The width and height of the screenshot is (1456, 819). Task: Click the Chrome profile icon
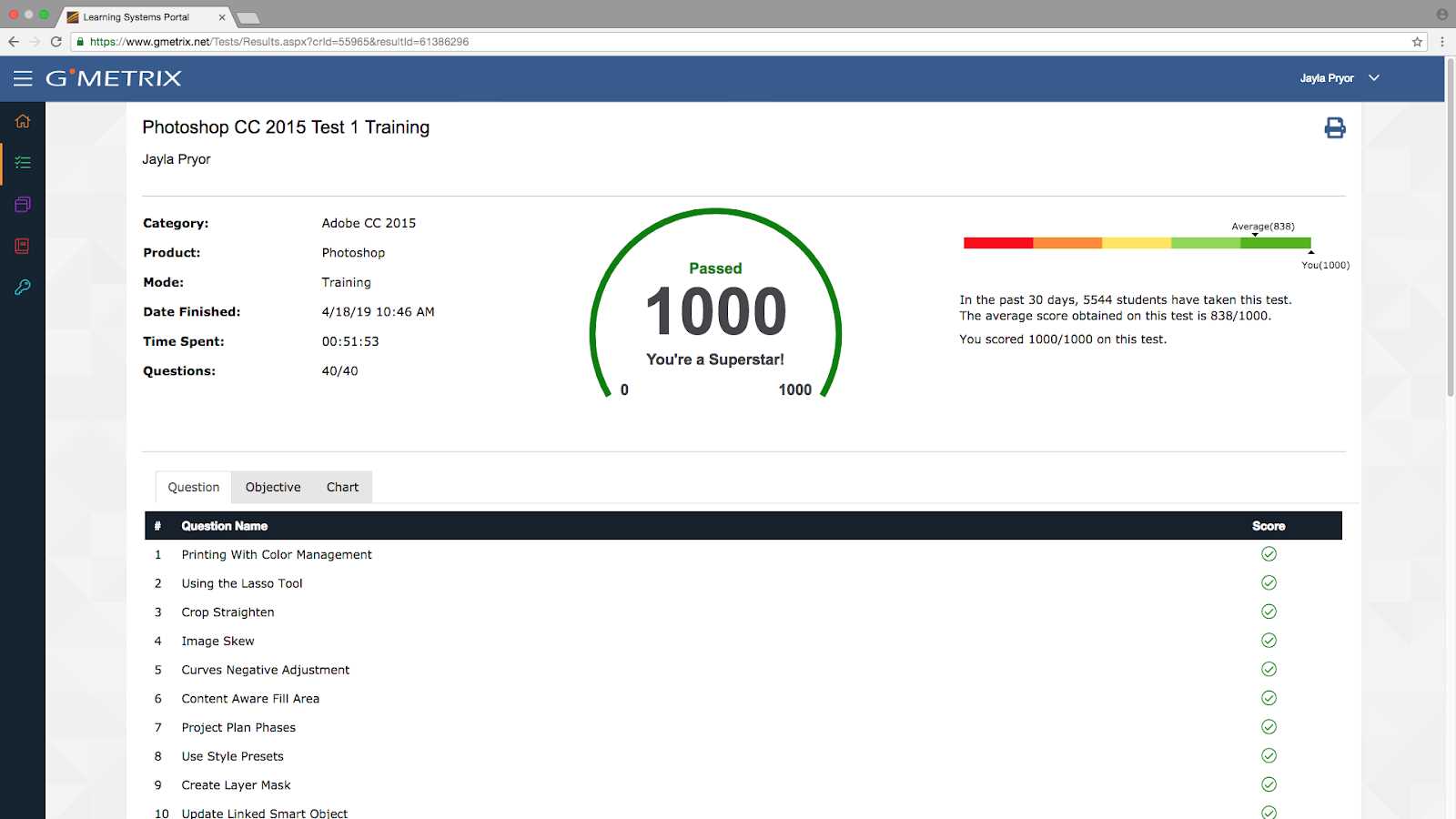click(1442, 15)
